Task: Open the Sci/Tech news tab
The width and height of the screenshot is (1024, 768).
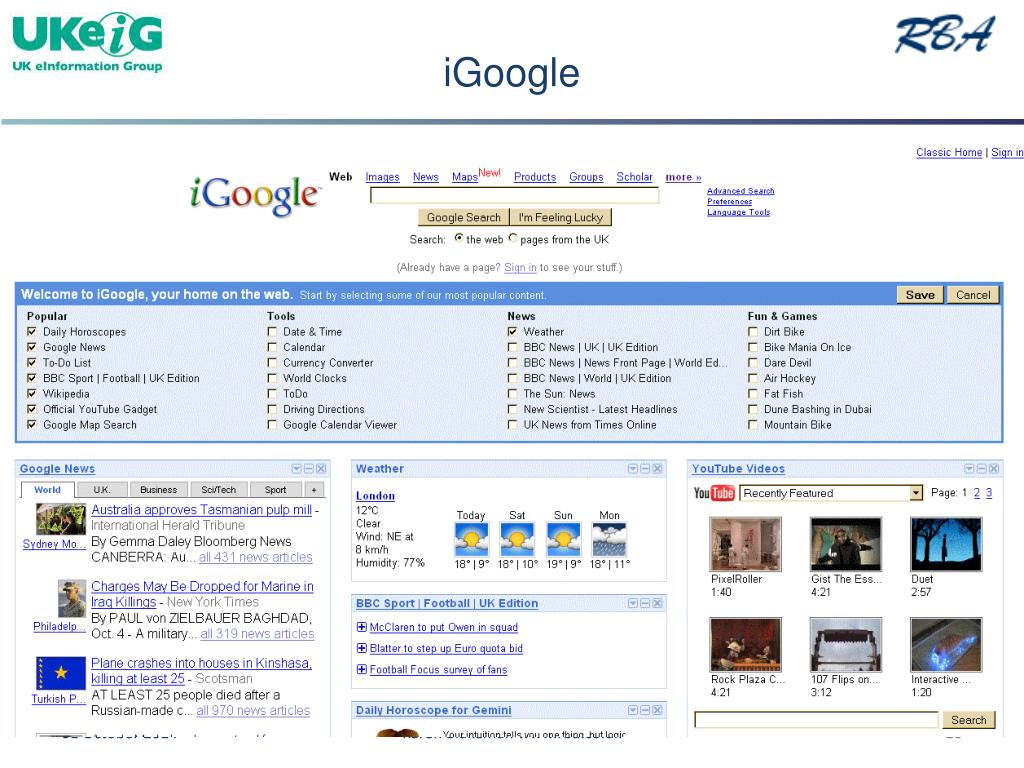Action: point(218,490)
